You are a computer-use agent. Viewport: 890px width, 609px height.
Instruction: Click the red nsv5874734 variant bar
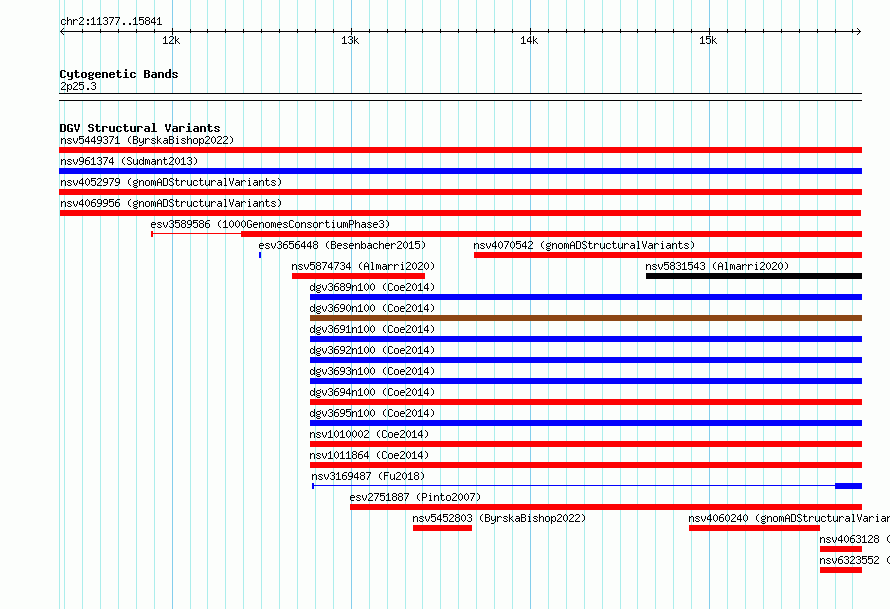358,276
